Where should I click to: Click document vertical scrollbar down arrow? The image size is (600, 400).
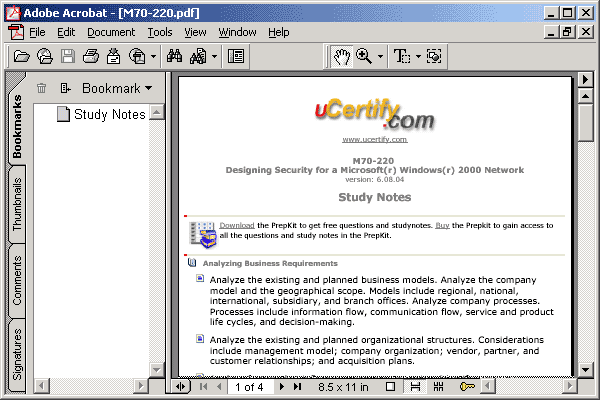tap(585, 370)
